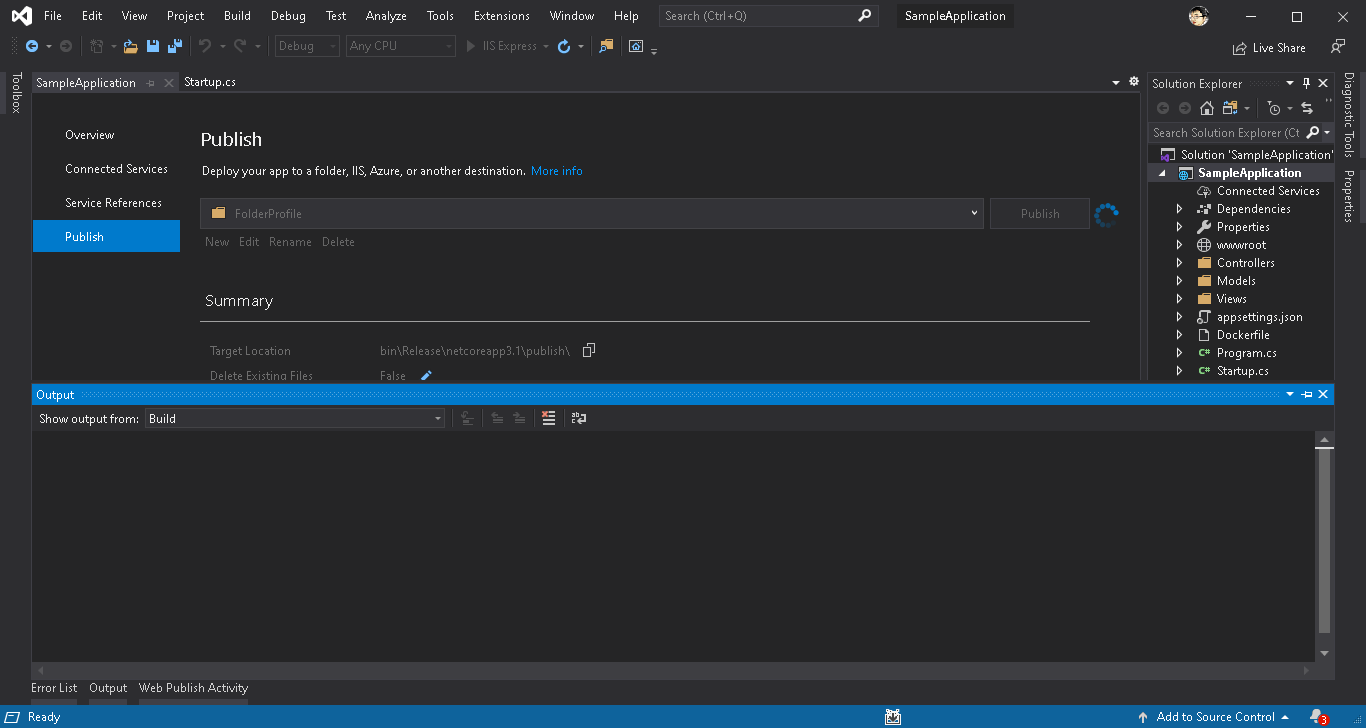Collapse all nodes in Solution Explorer

(1327, 100)
